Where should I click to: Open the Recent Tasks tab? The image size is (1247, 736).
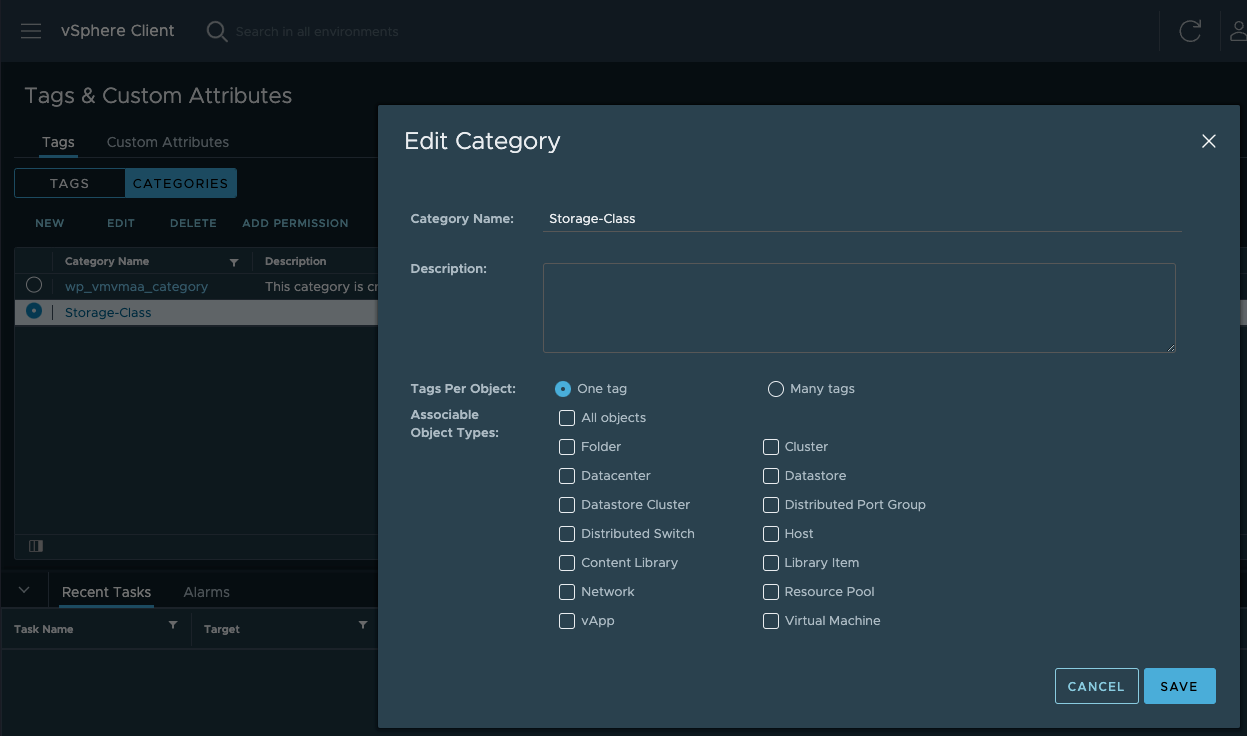106,592
